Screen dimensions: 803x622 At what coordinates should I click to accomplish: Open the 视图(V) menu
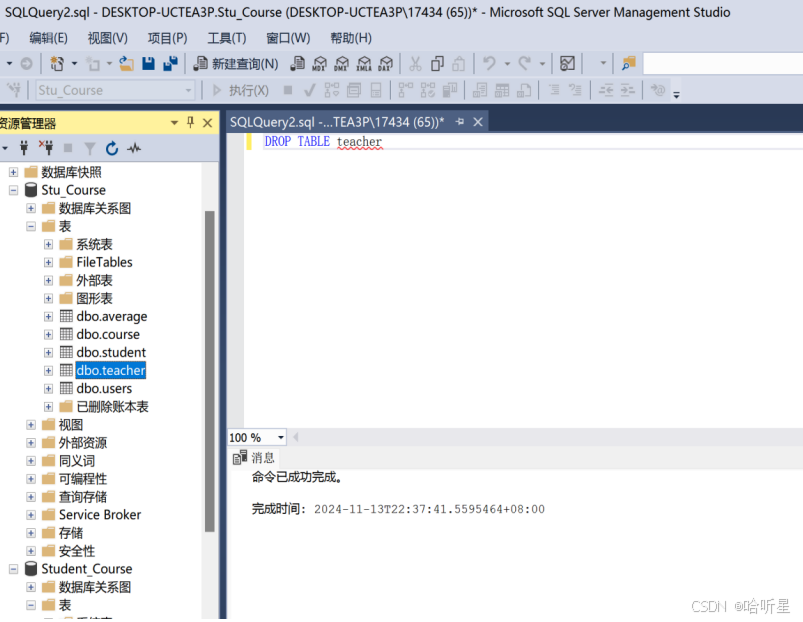pos(108,38)
